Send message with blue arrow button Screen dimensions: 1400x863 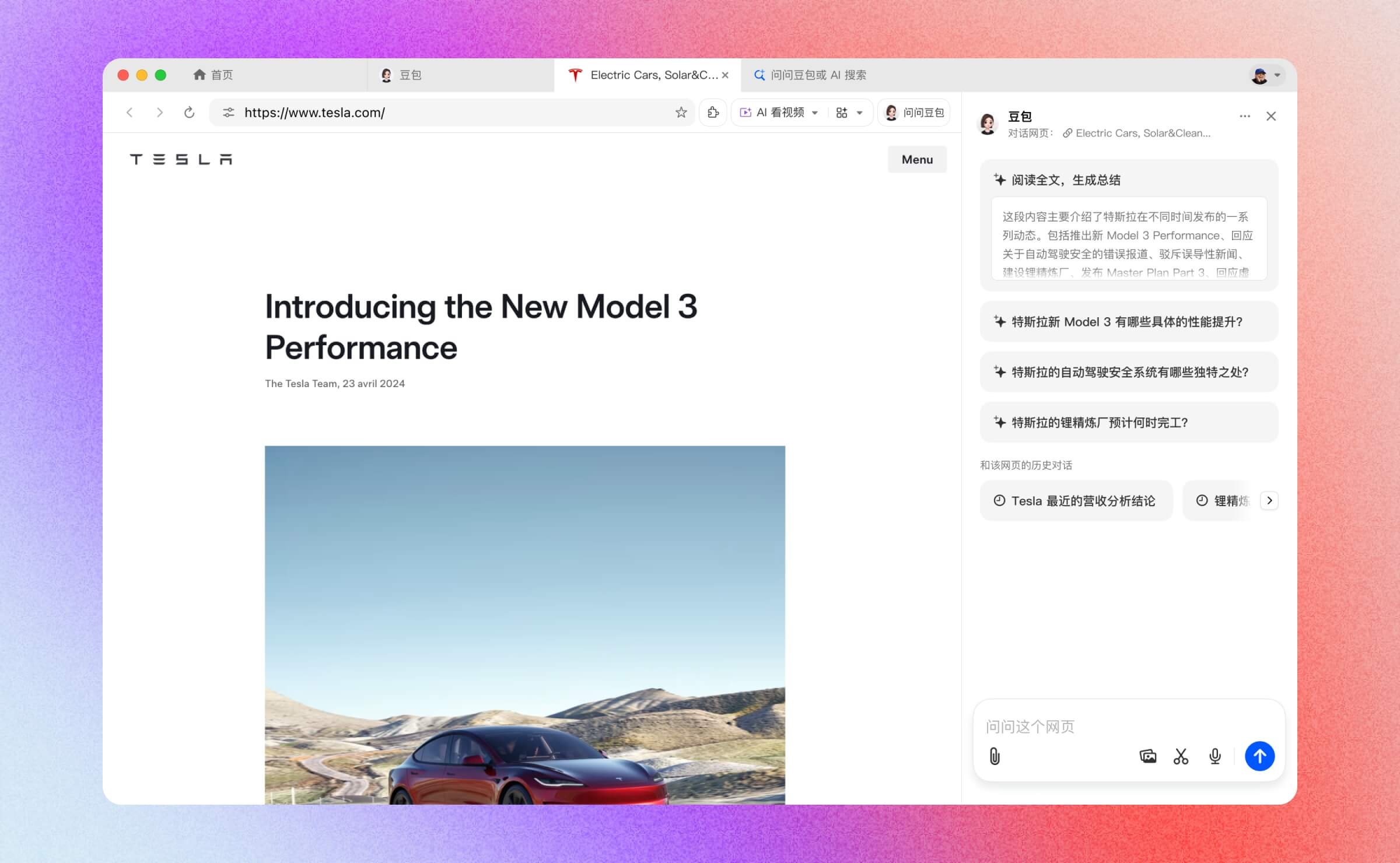(x=1259, y=756)
